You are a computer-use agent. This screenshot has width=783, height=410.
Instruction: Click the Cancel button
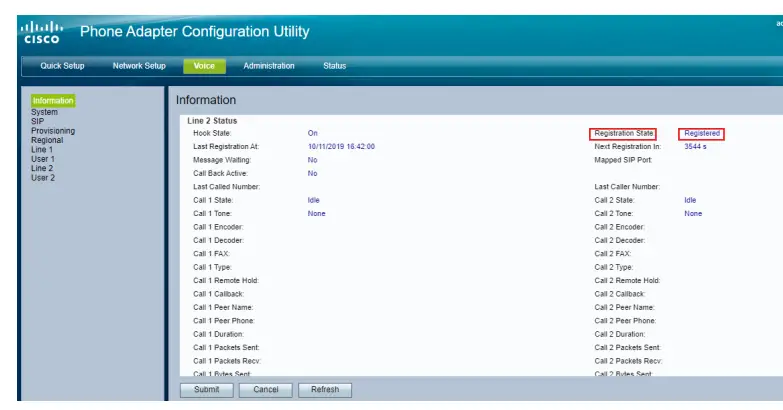(x=266, y=390)
